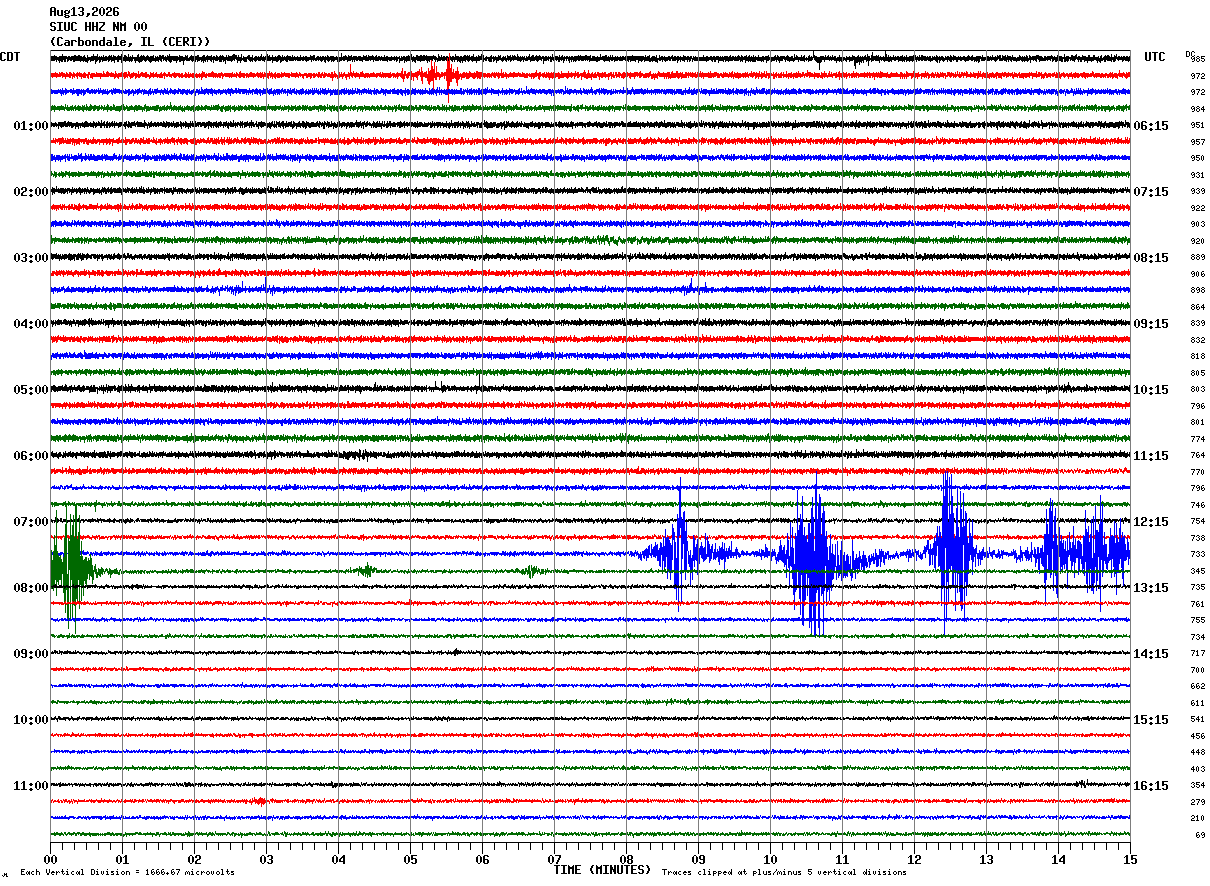Click the SIUC HHZ NM 00 station title
This screenshot has height=886, width=1210.
point(98,27)
